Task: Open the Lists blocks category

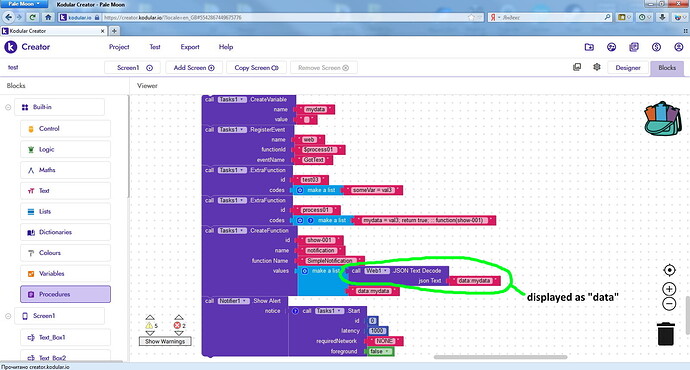Action: [x=65, y=211]
